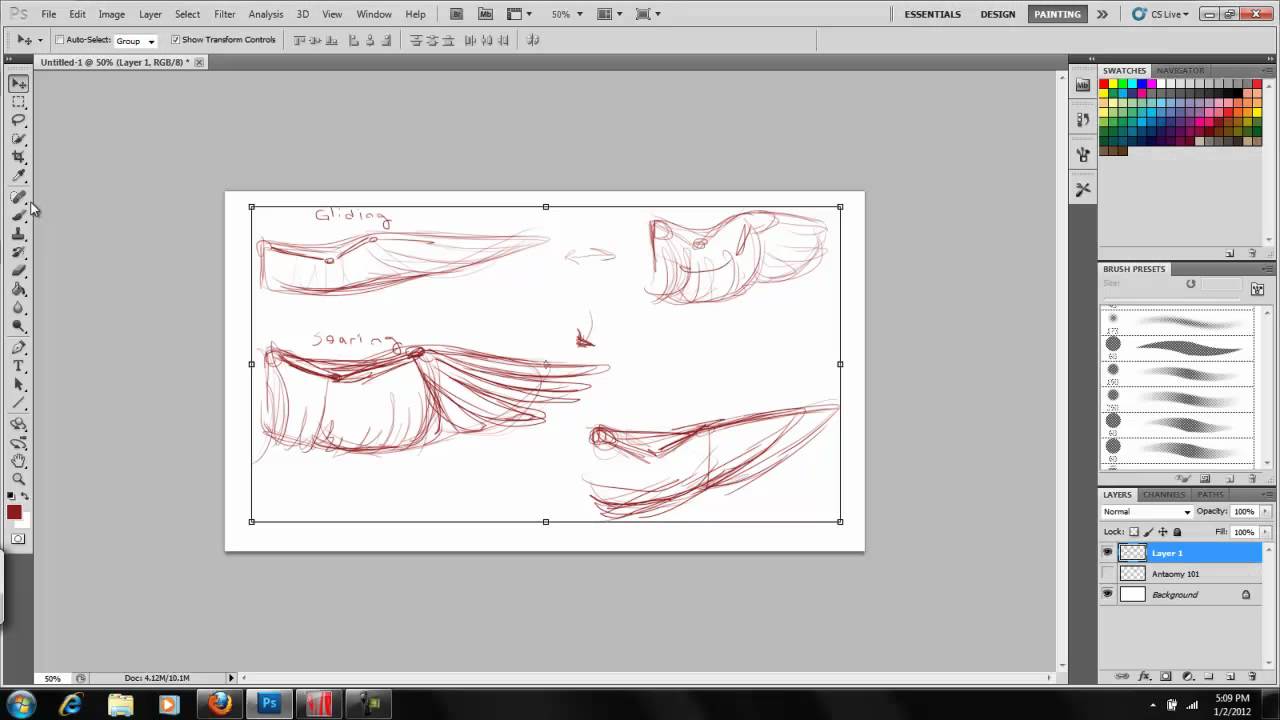Select the Brush tool

coord(18,215)
